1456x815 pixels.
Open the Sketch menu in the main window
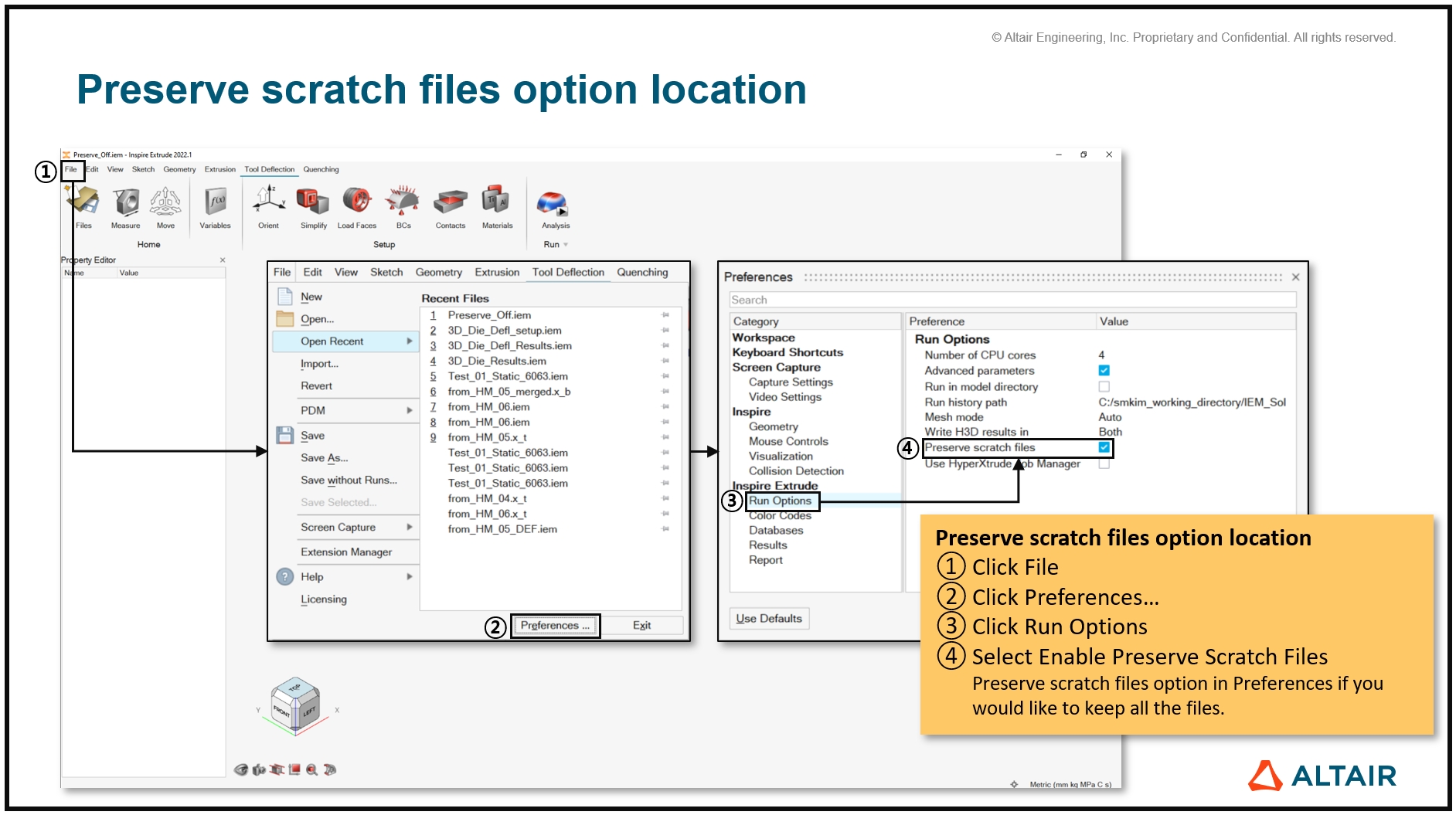click(x=143, y=169)
